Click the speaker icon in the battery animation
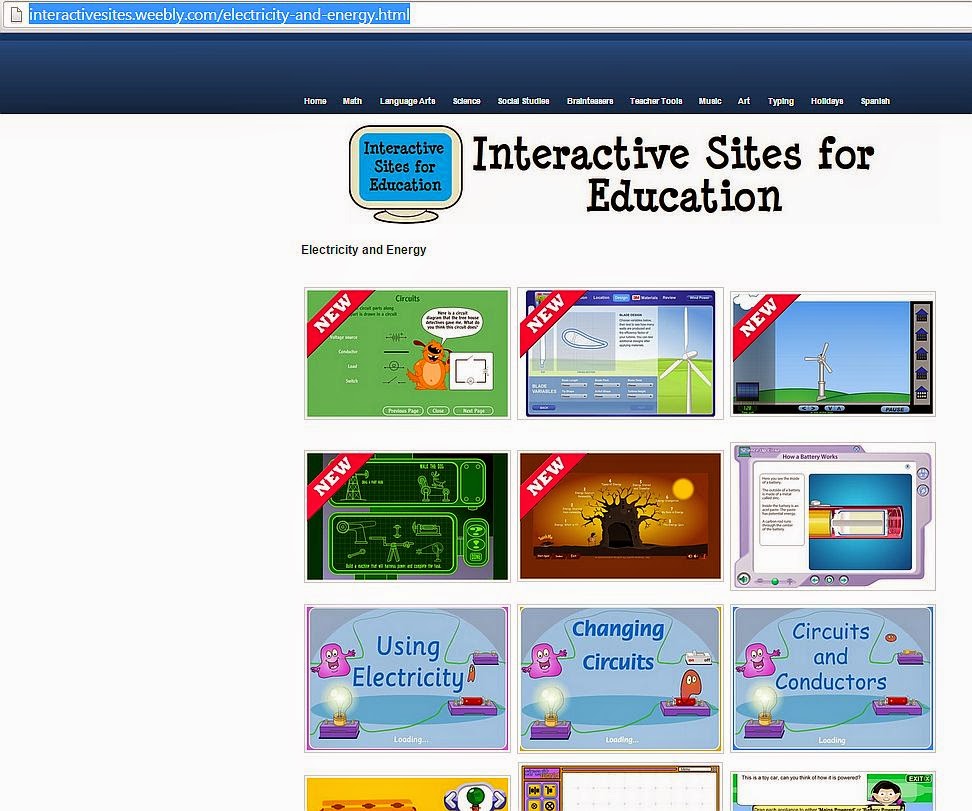 click(x=743, y=579)
